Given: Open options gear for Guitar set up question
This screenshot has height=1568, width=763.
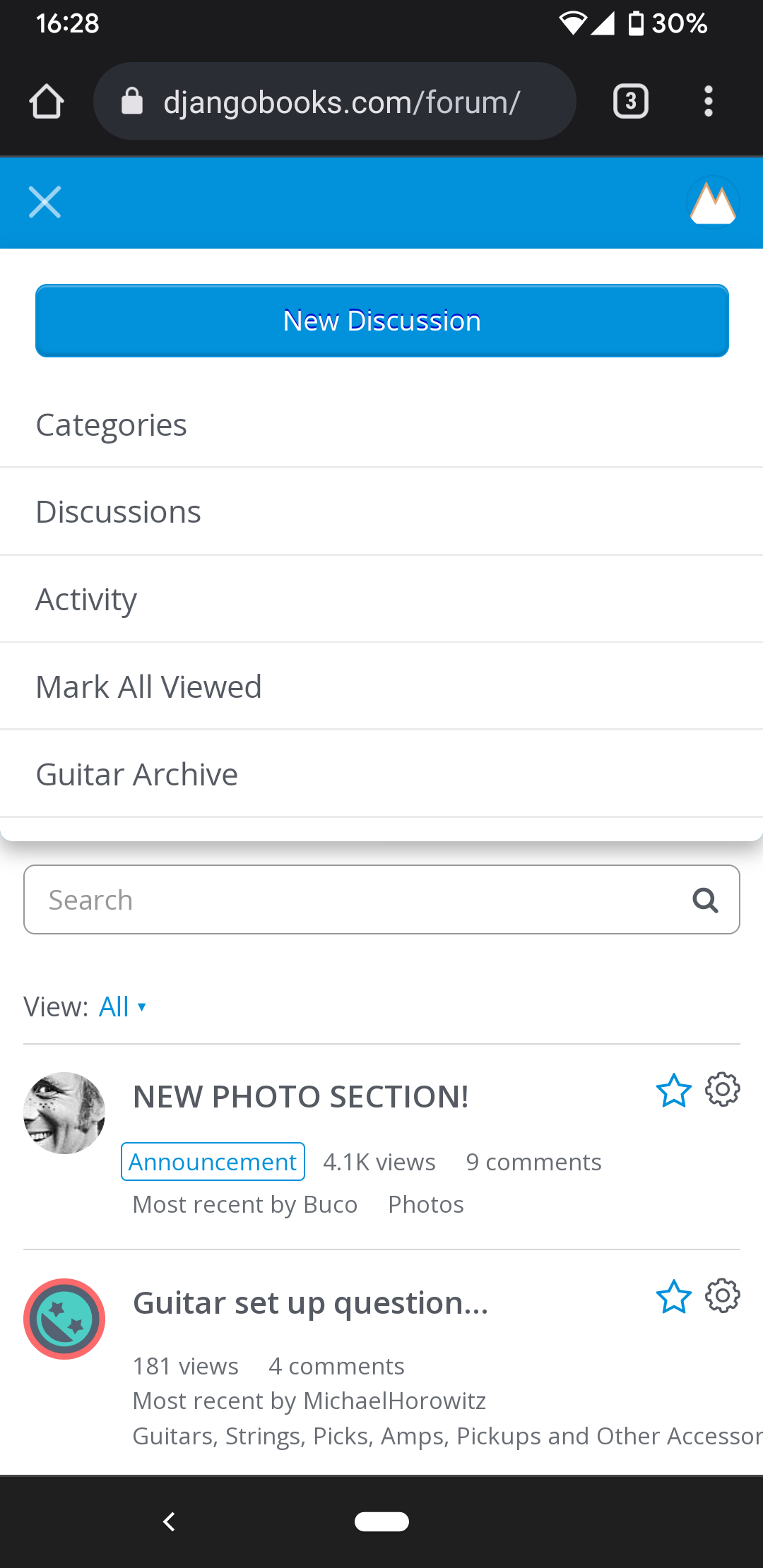Looking at the screenshot, I should pos(723,1296).
